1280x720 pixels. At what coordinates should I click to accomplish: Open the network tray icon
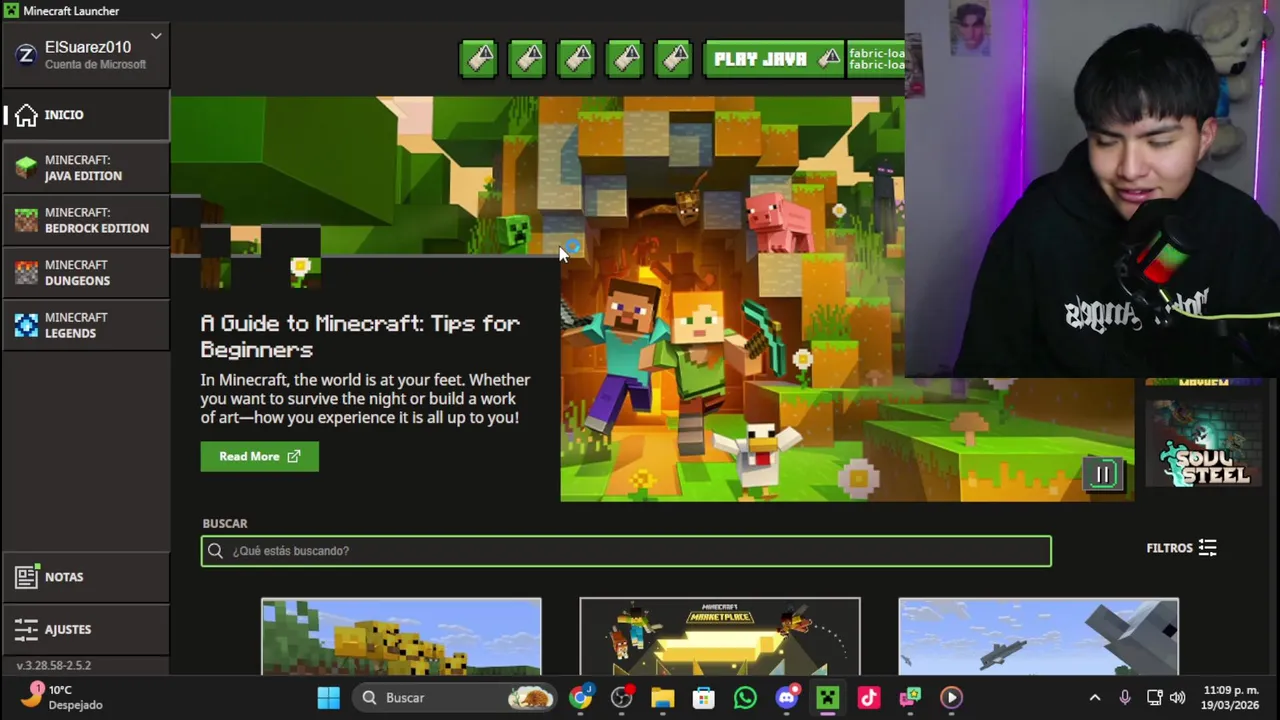(x=1154, y=698)
